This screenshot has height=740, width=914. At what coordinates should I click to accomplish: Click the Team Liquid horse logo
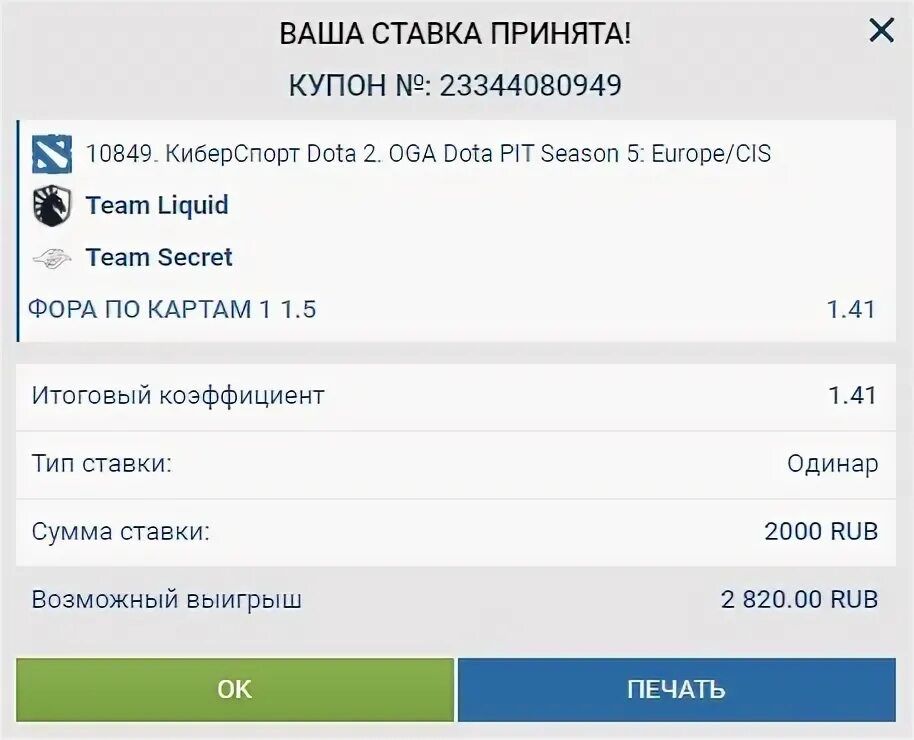pos(52,206)
